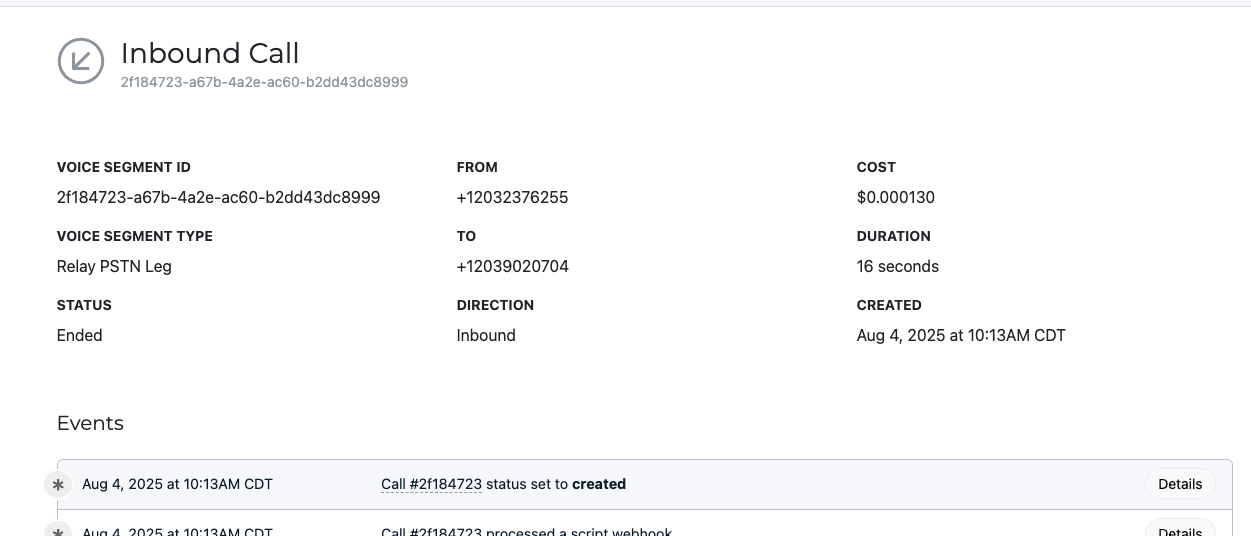Click the From number +12032376255
Image resolution: width=1251 pixels, height=536 pixels.
[512, 198]
